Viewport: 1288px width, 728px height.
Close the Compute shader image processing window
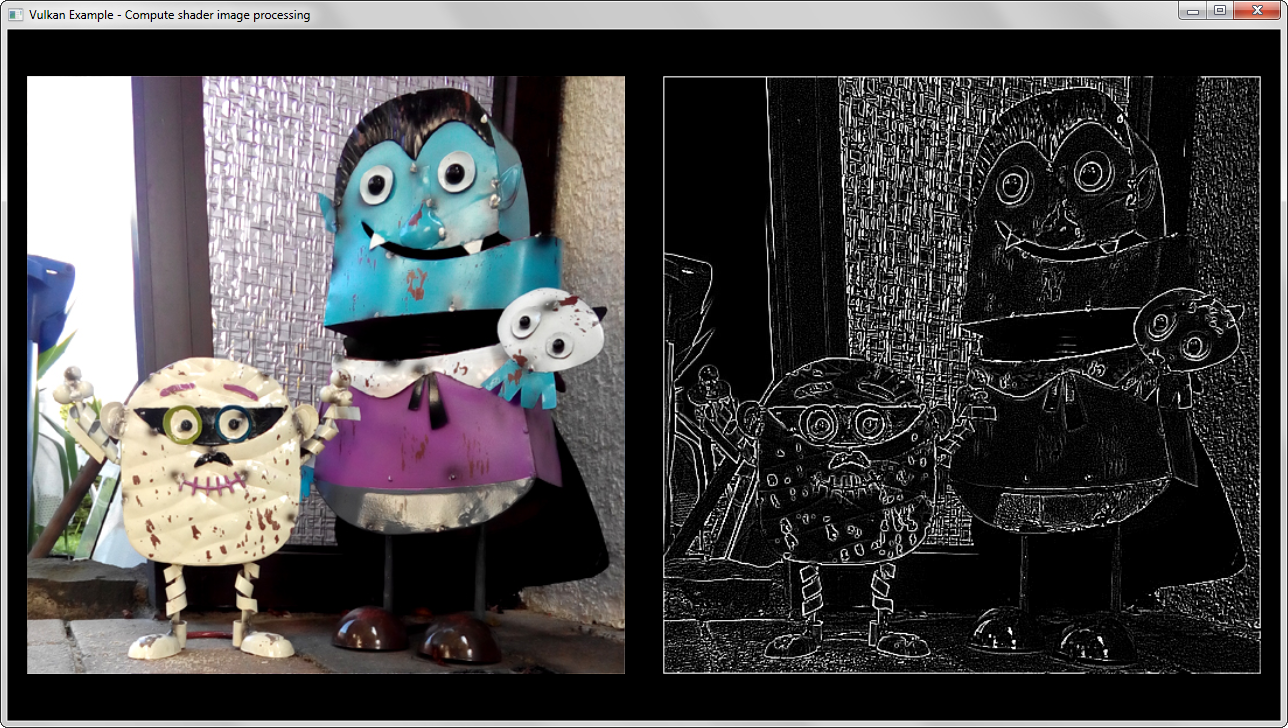tap(1257, 11)
